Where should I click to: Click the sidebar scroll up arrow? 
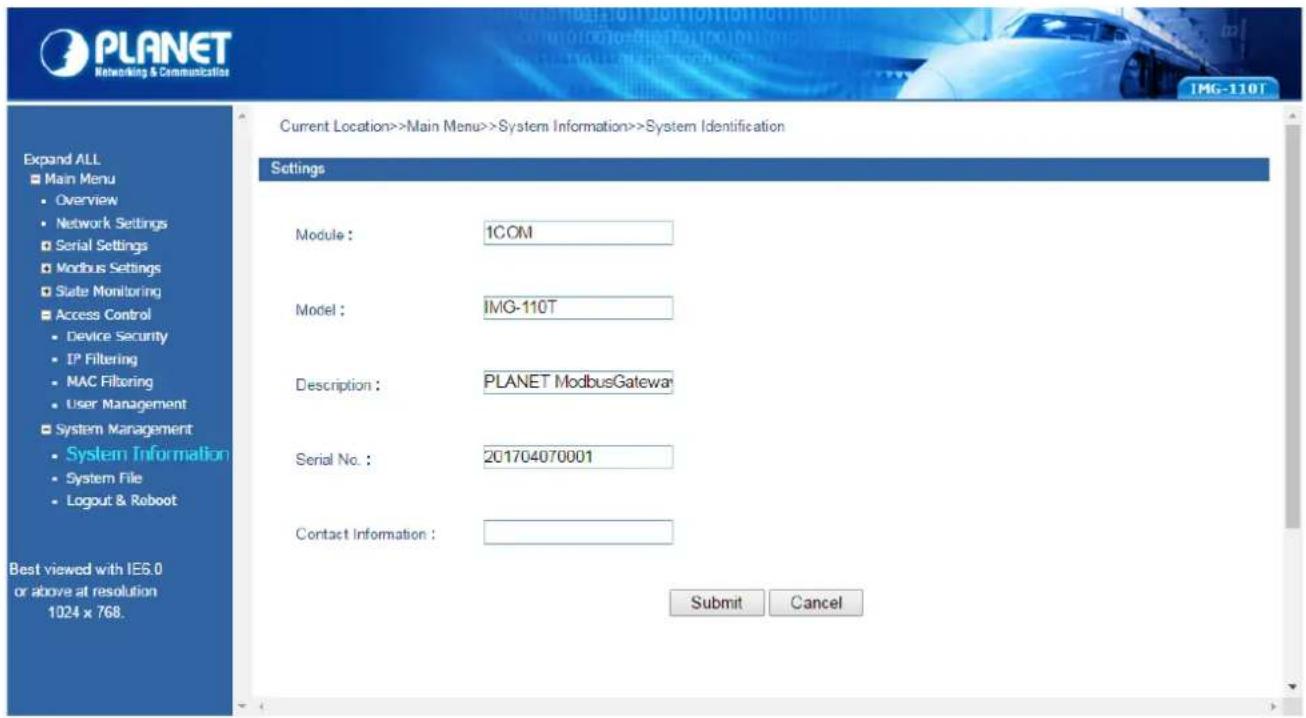pos(241,115)
